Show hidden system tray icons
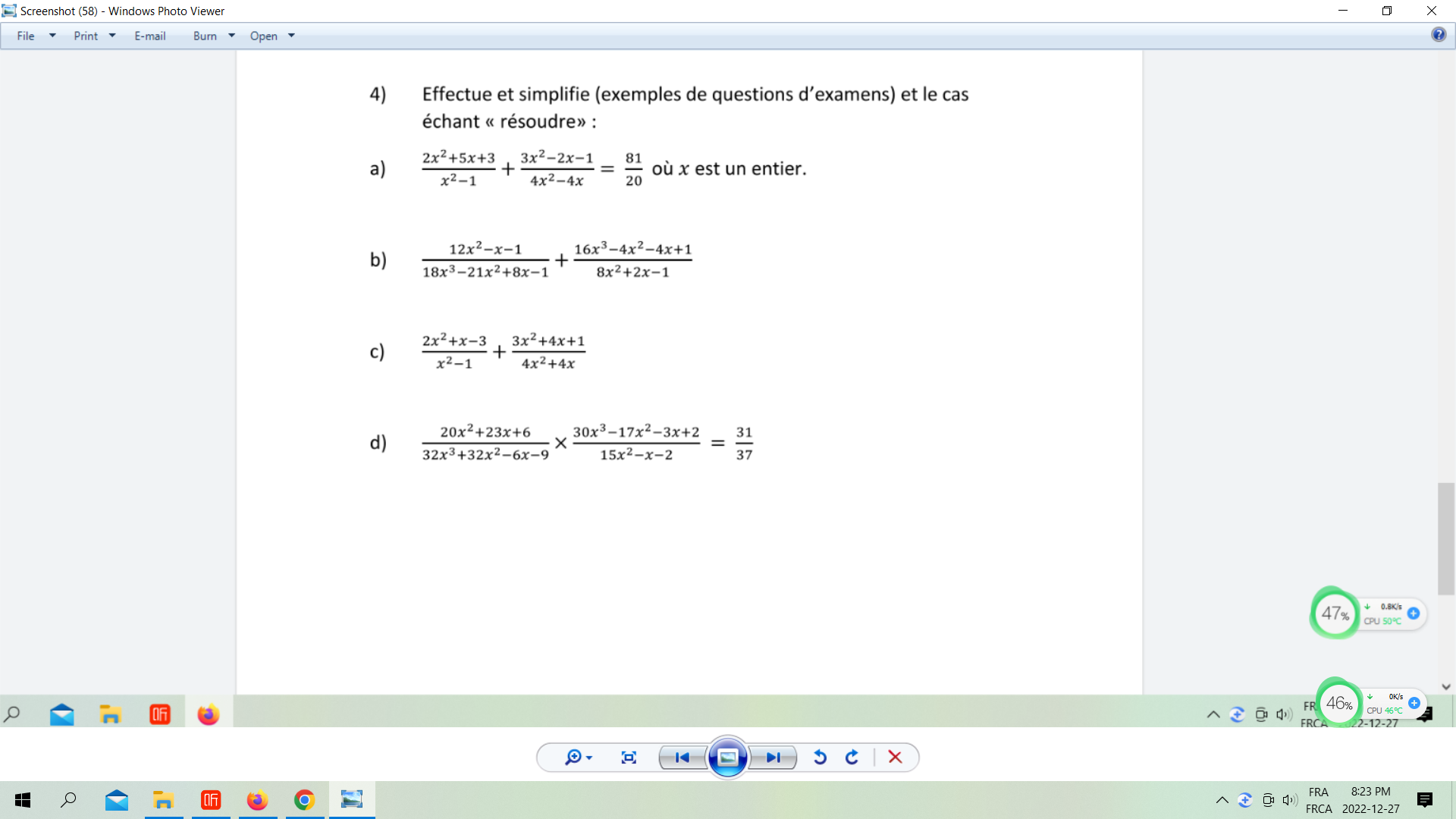The height and width of the screenshot is (819, 1456). pyautogui.click(x=1222, y=800)
